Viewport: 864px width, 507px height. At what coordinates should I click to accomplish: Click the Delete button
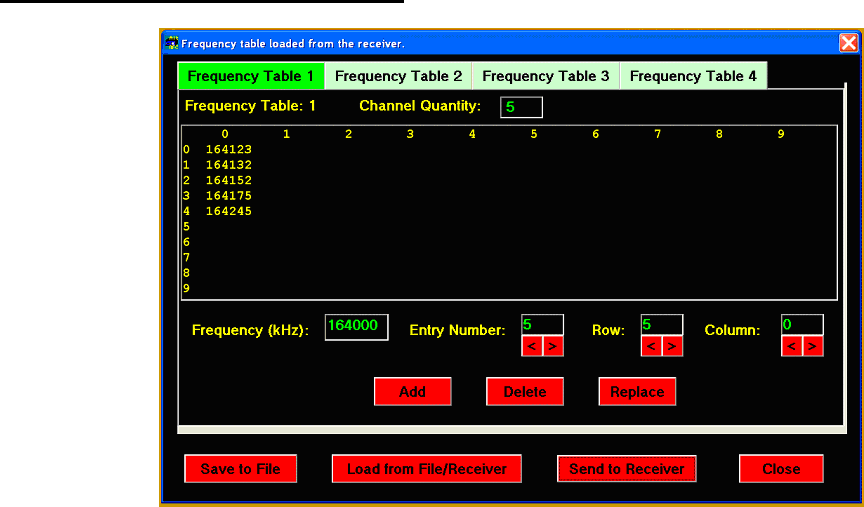tap(525, 391)
